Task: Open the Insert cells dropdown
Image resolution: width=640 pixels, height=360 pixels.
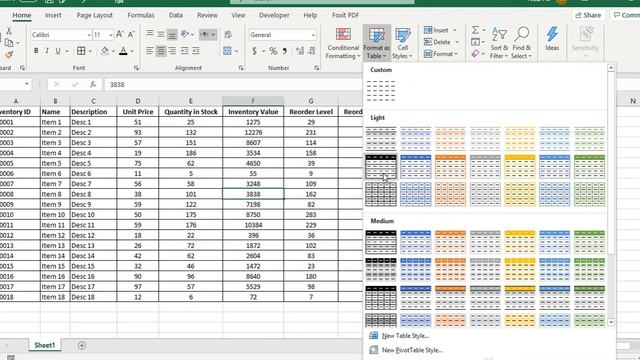Action: coord(455,30)
